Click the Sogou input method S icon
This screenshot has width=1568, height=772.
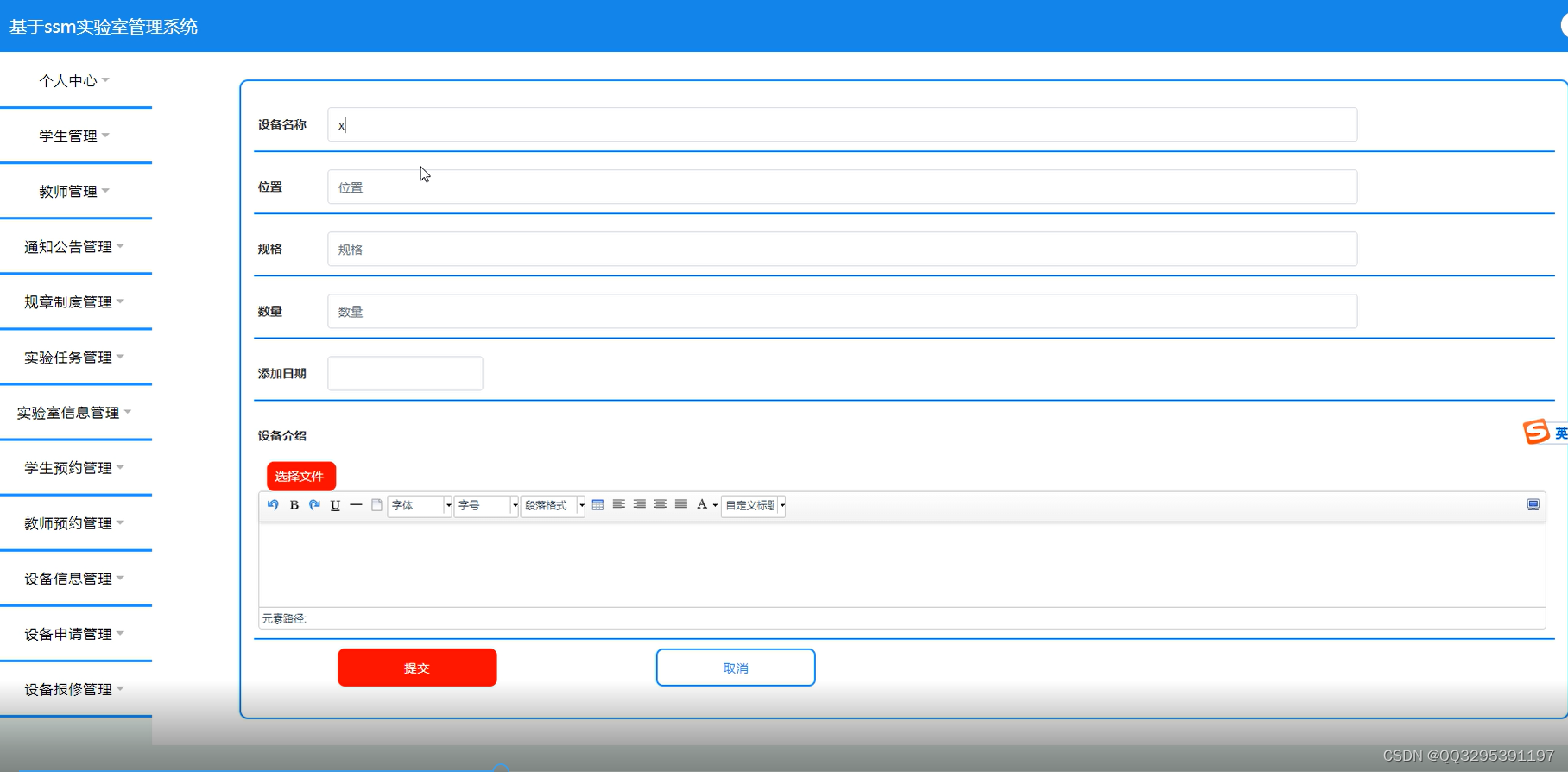click(x=1536, y=431)
